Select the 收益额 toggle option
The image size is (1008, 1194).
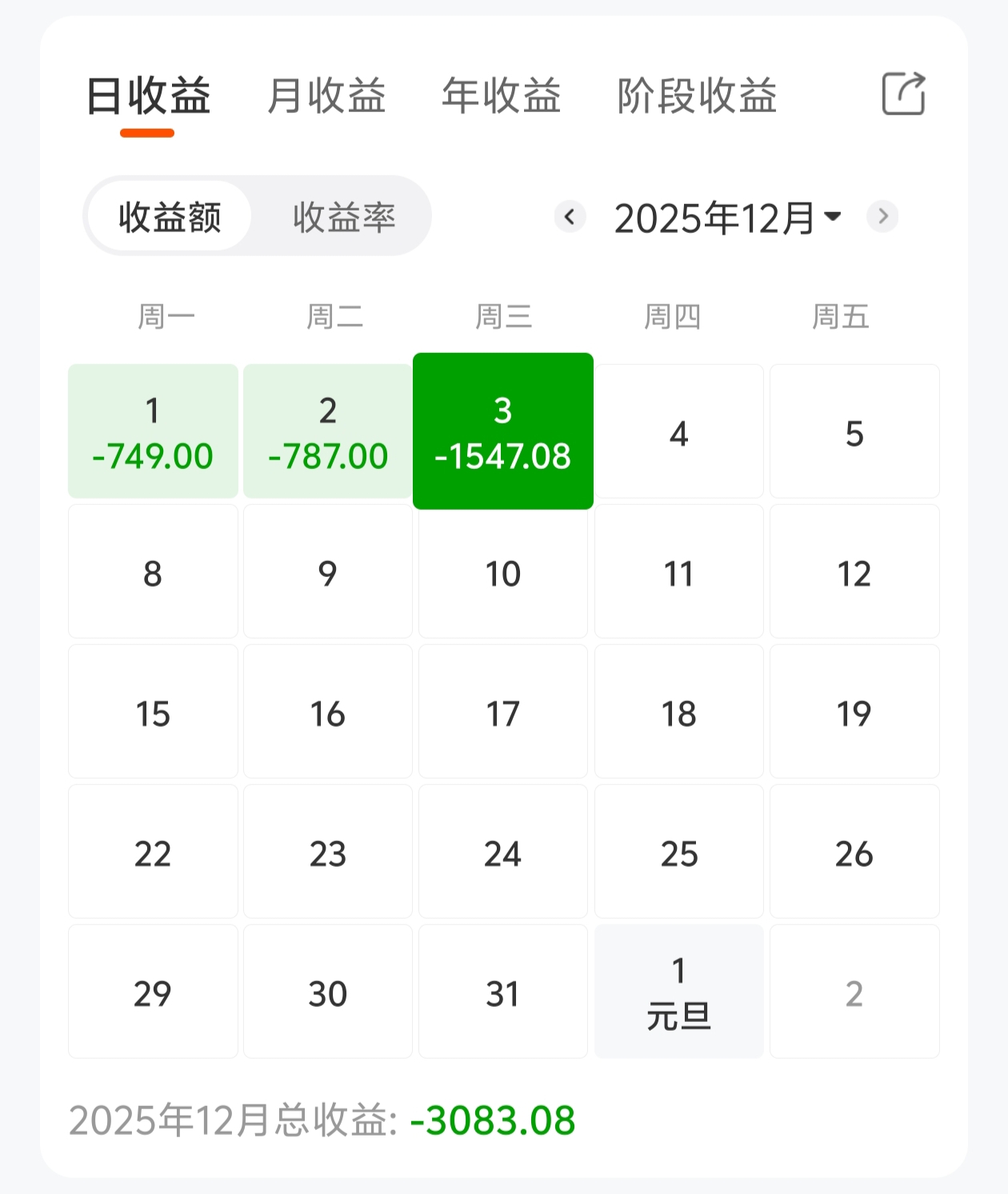pos(170,217)
